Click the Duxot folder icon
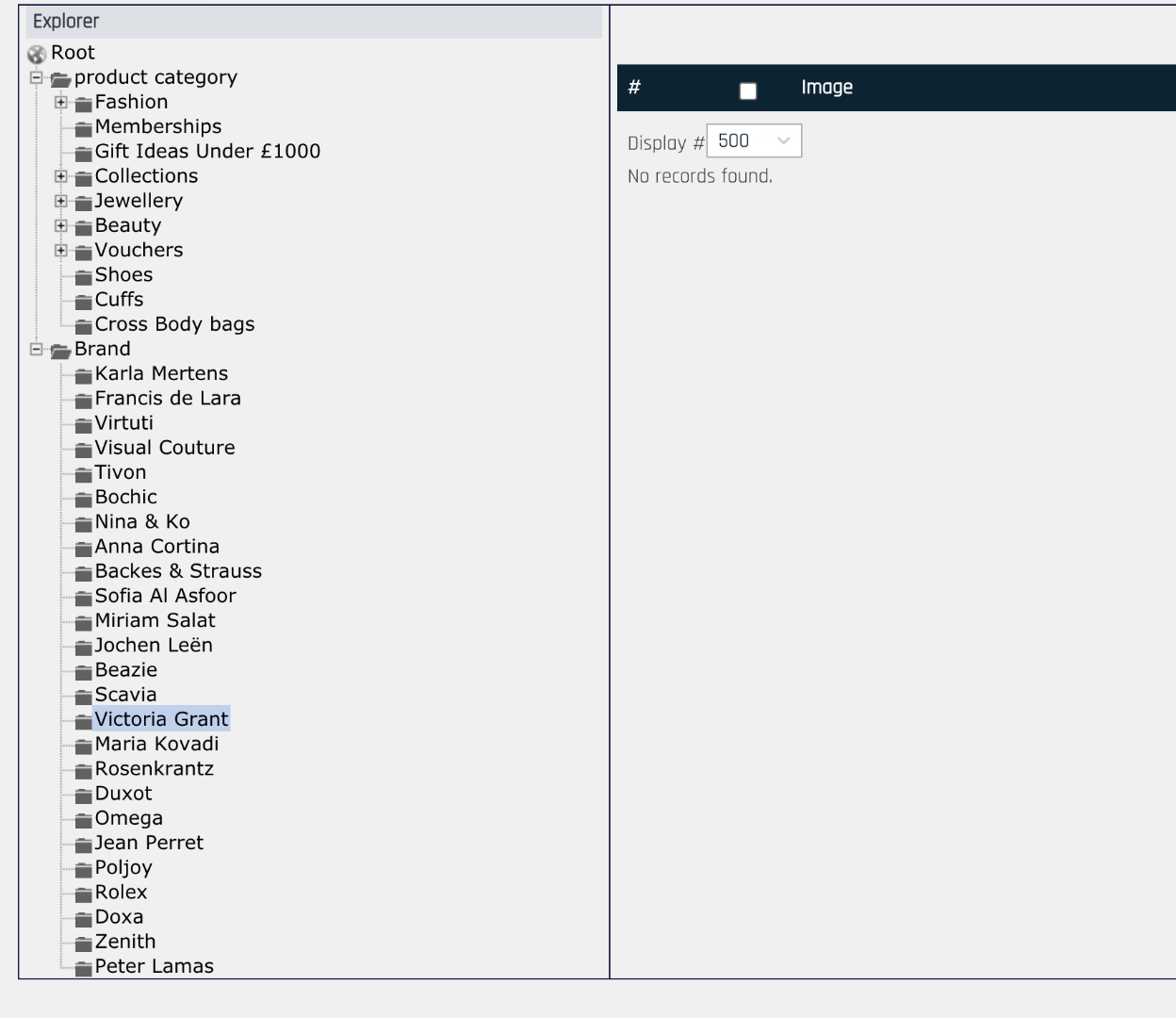Image resolution: width=1176 pixels, height=1018 pixels. click(84, 795)
